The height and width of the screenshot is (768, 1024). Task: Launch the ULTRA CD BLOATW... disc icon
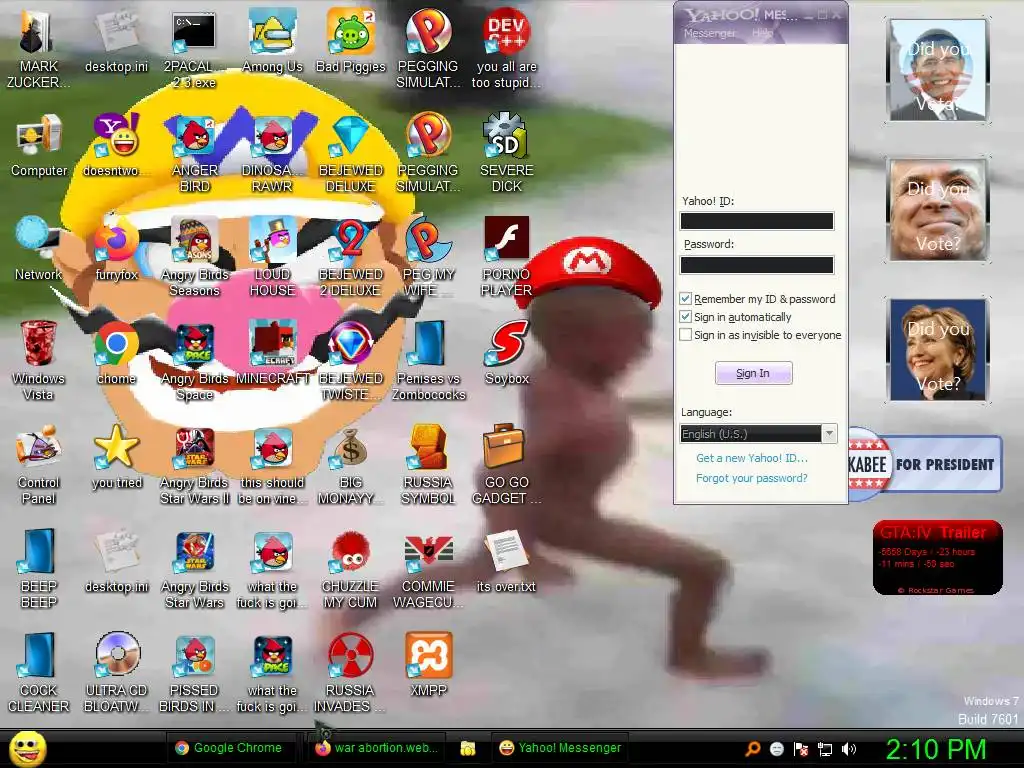(x=116, y=671)
